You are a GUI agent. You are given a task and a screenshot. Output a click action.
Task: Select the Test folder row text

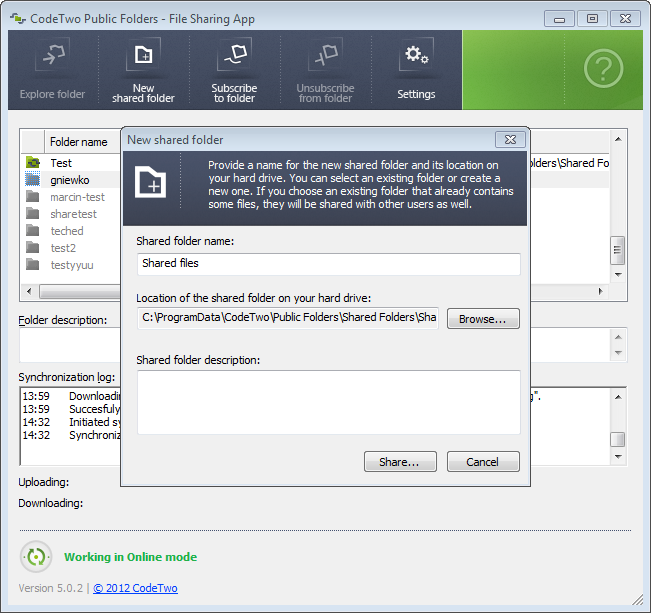tap(61, 163)
